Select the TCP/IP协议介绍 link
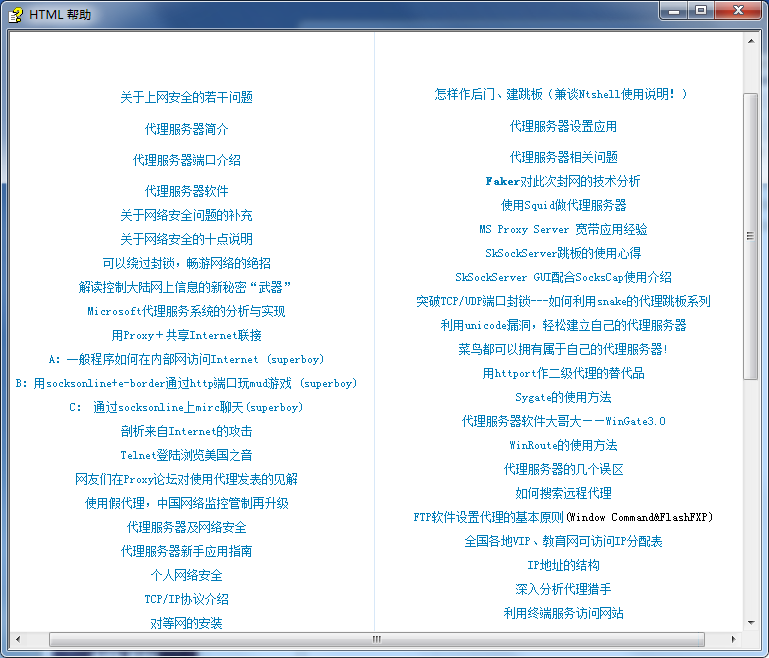The height and width of the screenshot is (658, 769). pyautogui.click(x=186, y=599)
